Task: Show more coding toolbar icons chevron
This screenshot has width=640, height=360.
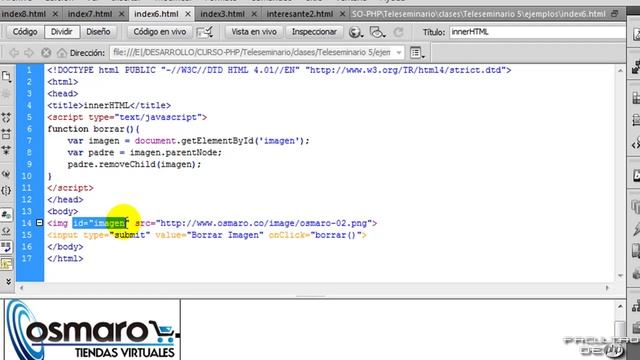Action: (8, 281)
